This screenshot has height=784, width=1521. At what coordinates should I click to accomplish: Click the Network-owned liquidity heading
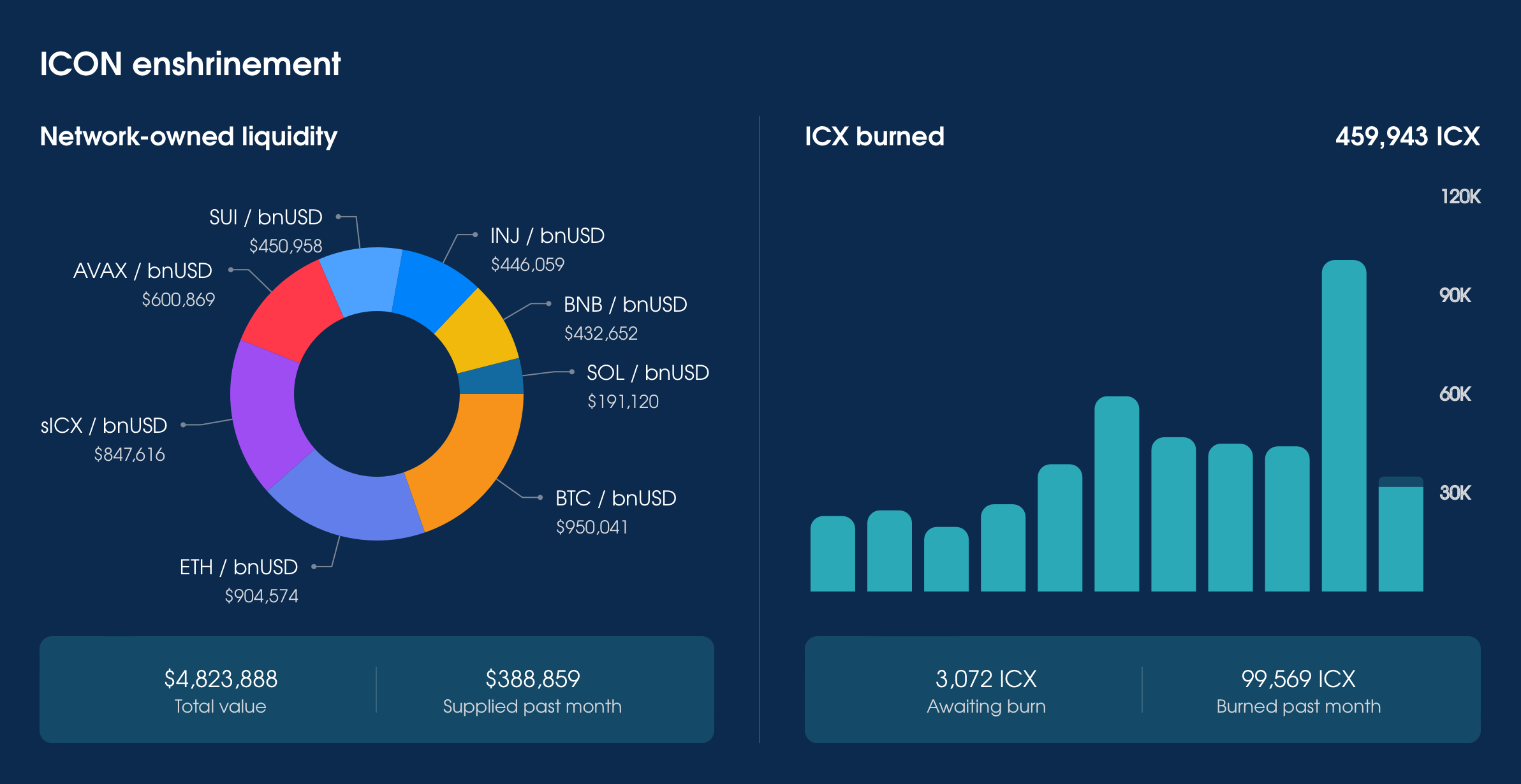point(189,136)
